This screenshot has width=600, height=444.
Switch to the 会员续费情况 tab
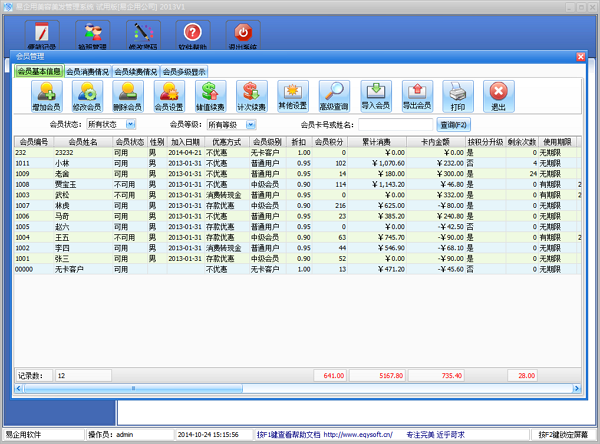coord(135,71)
